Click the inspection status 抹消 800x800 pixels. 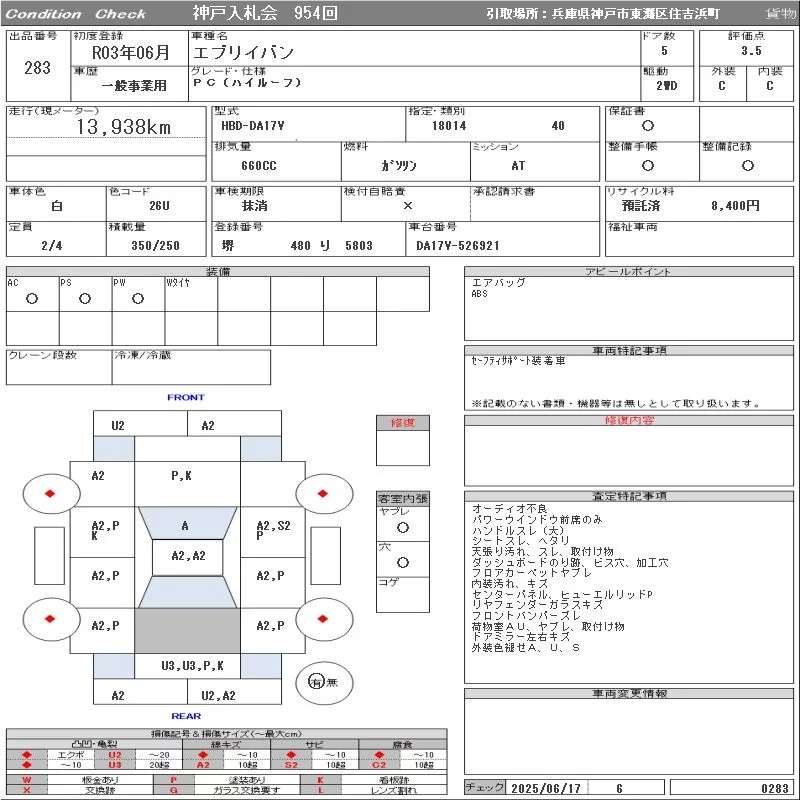pyautogui.click(x=255, y=206)
